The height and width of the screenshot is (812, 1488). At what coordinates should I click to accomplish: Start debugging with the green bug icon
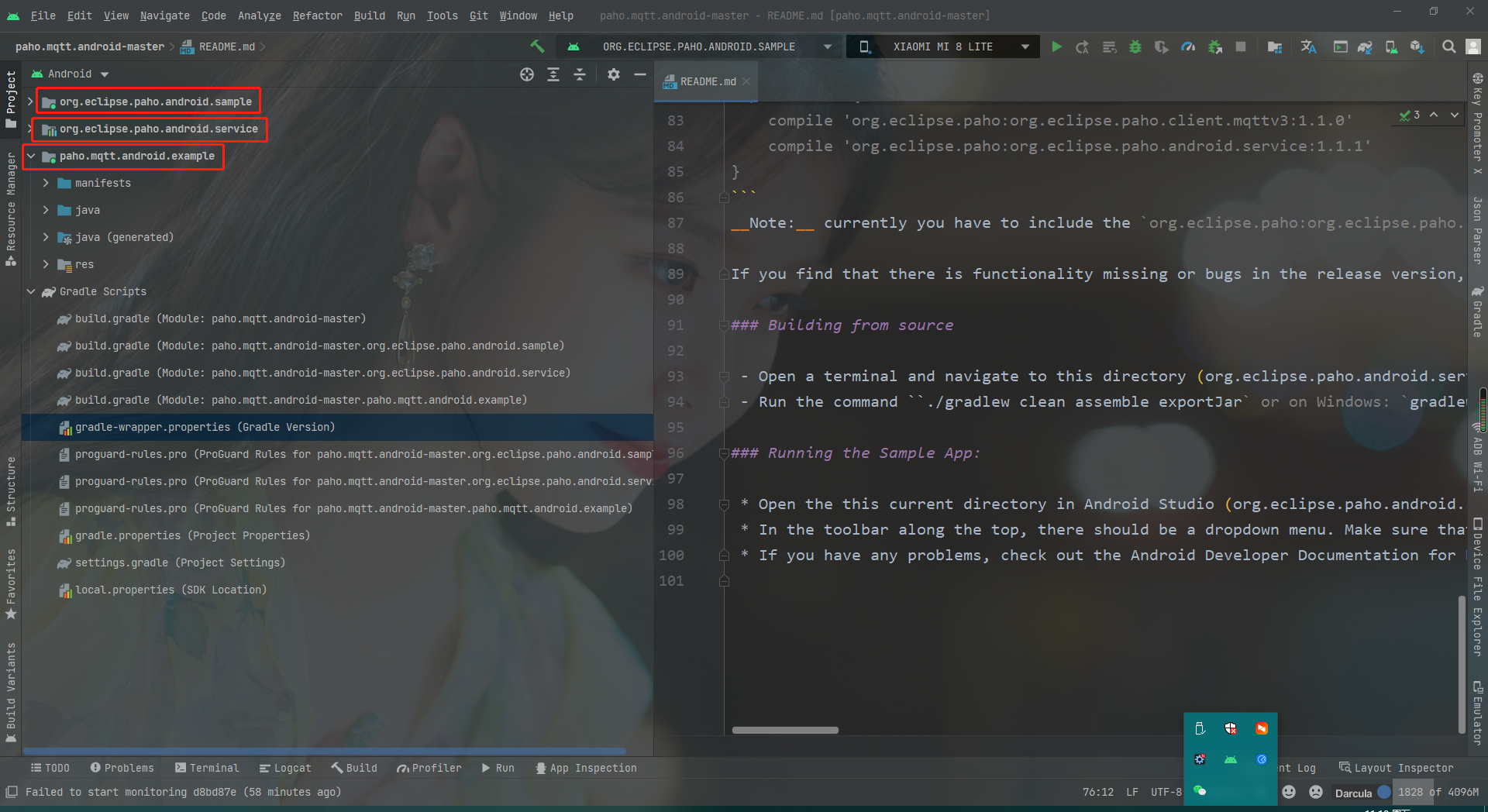point(1135,46)
